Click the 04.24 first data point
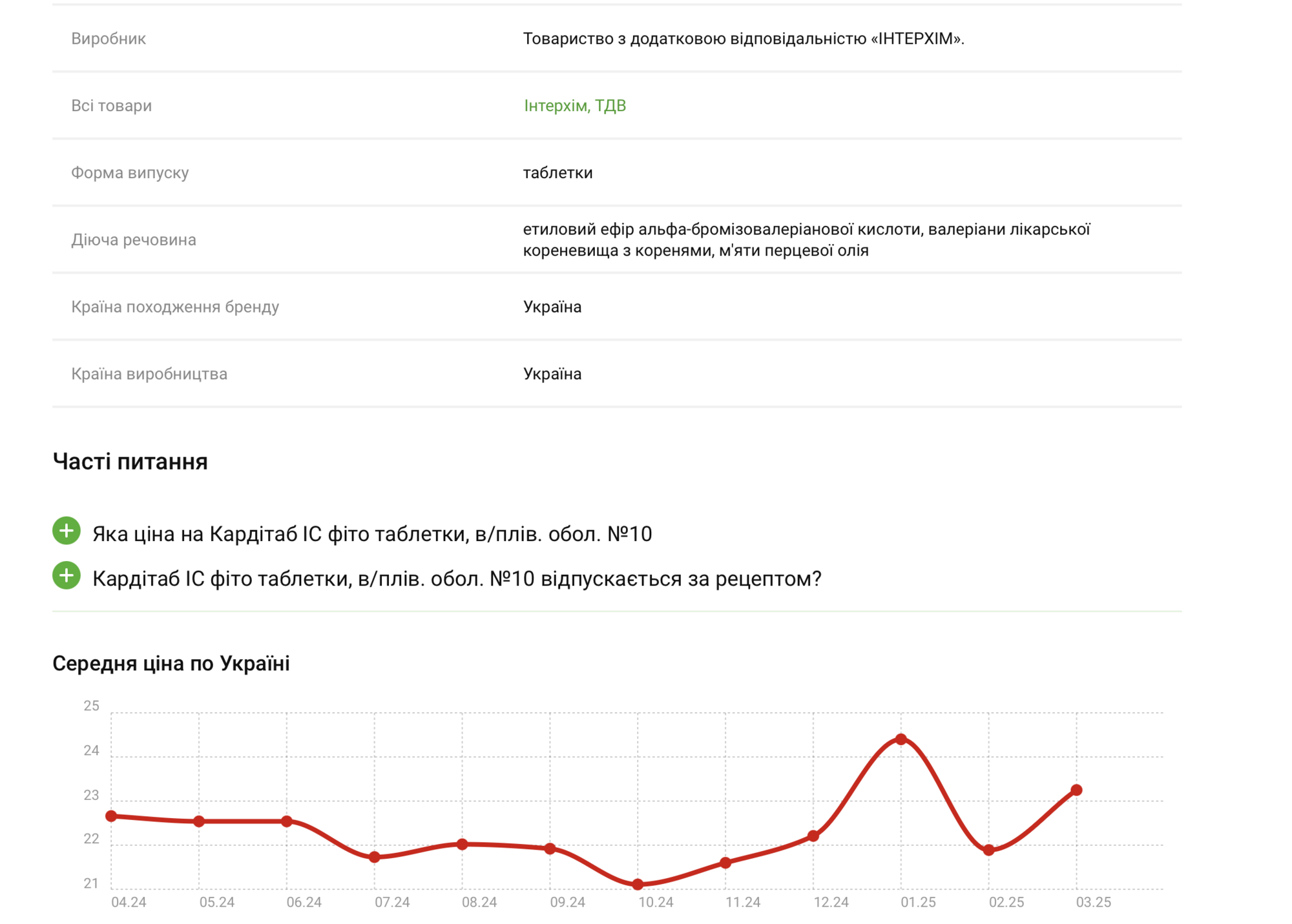Viewport: 1292px width, 924px height. [111, 816]
